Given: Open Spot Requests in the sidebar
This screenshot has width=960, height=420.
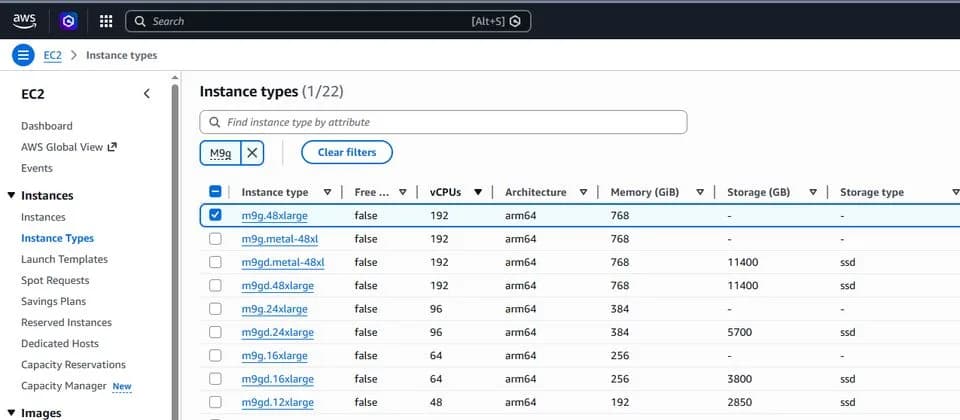Looking at the screenshot, I should click(55, 280).
